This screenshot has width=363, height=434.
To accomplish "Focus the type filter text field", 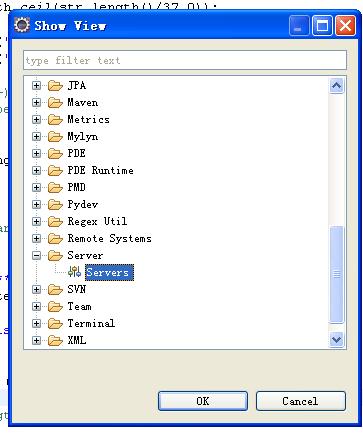I will point(185,60).
